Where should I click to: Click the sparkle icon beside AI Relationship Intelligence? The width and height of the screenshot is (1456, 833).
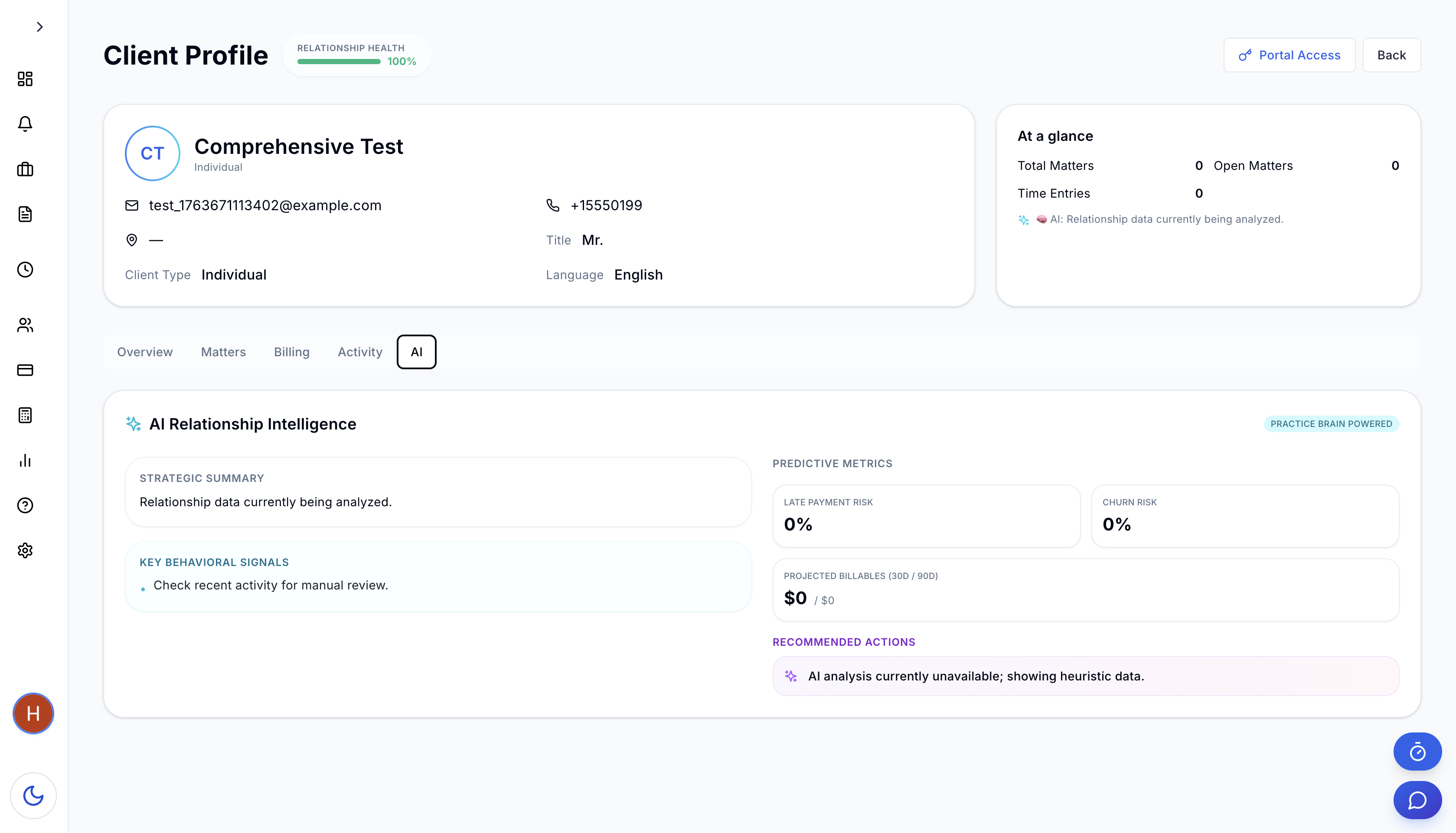coord(134,424)
